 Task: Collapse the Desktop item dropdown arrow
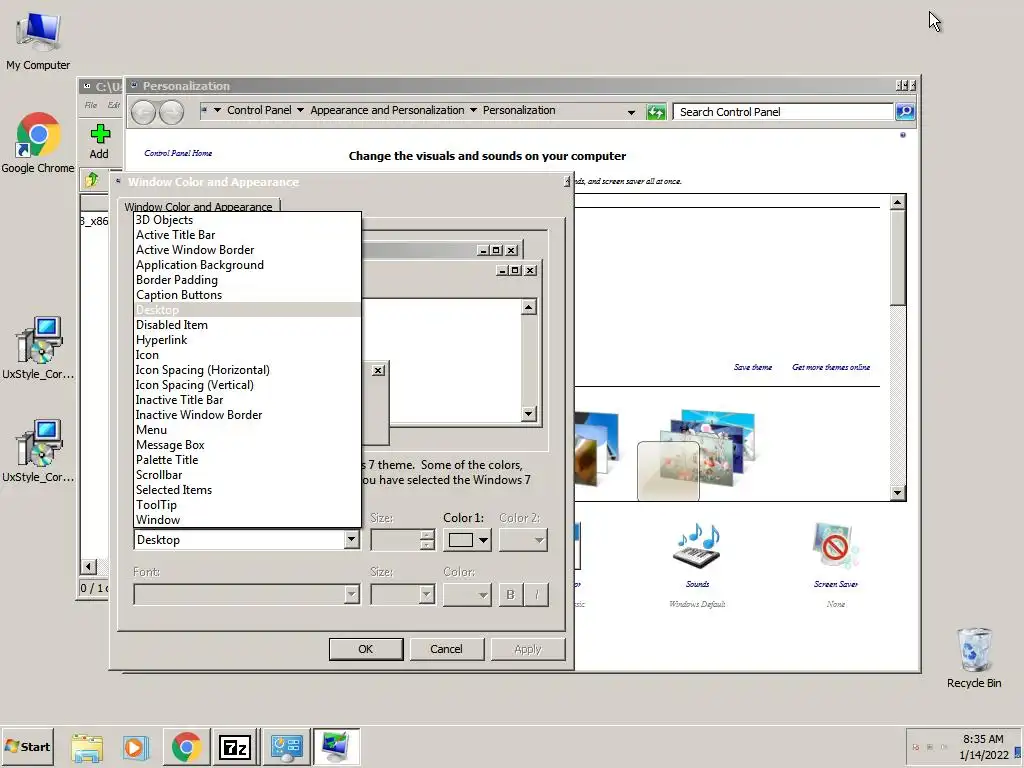[351, 540]
